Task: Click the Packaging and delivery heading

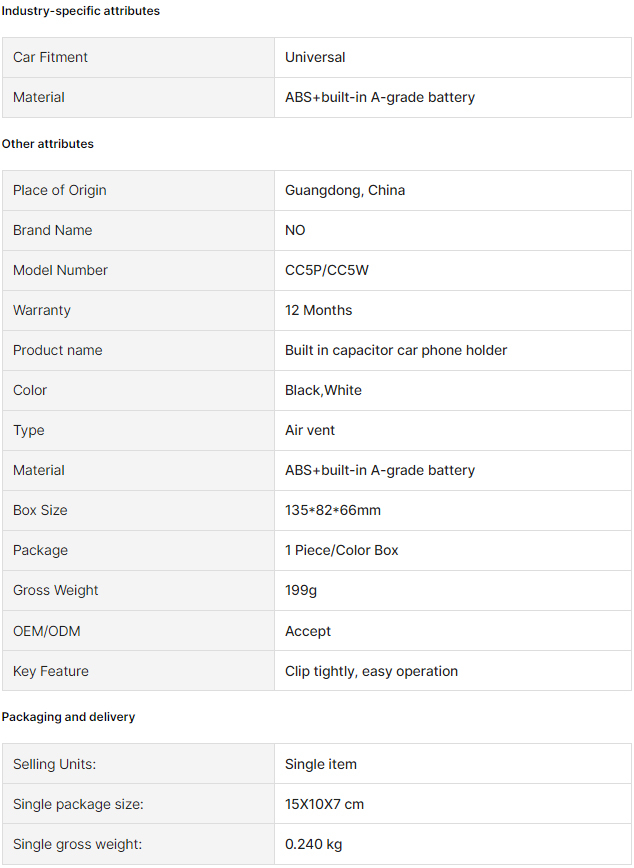Action: point(69,717)
